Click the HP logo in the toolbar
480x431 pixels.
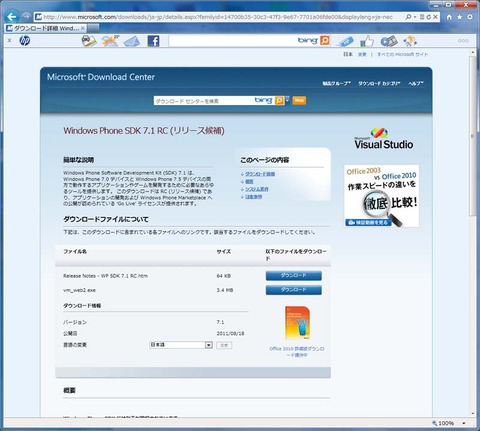pyautogui.click(x=25, y=41)
